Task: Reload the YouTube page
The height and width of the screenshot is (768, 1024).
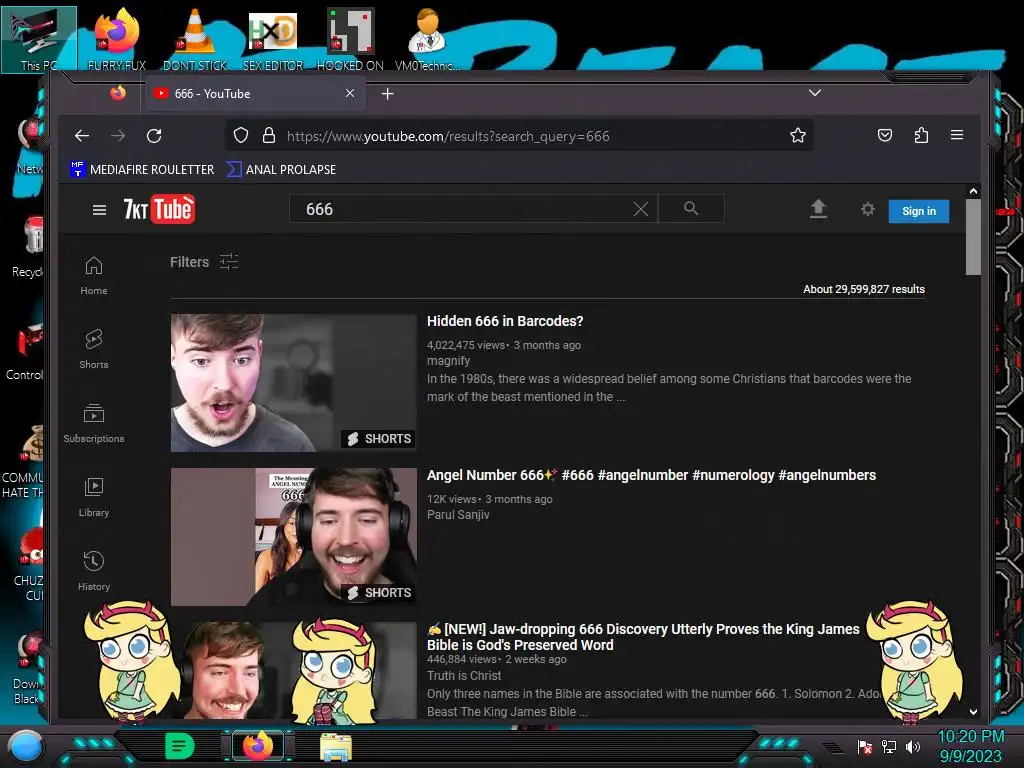Action: pyautogui.click(x=154, y=136)
